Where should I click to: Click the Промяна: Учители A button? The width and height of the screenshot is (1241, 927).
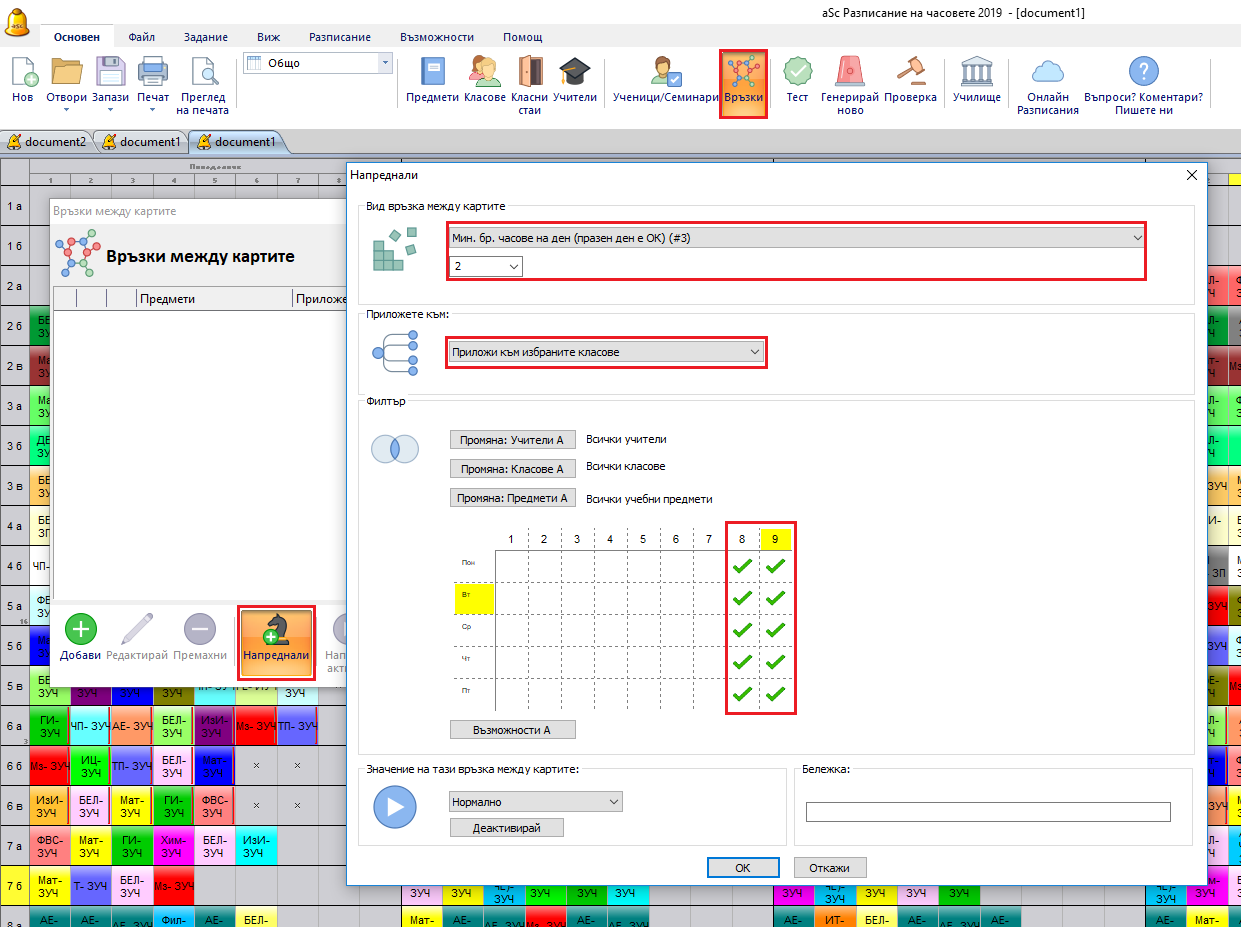click(x=512, y=440)
